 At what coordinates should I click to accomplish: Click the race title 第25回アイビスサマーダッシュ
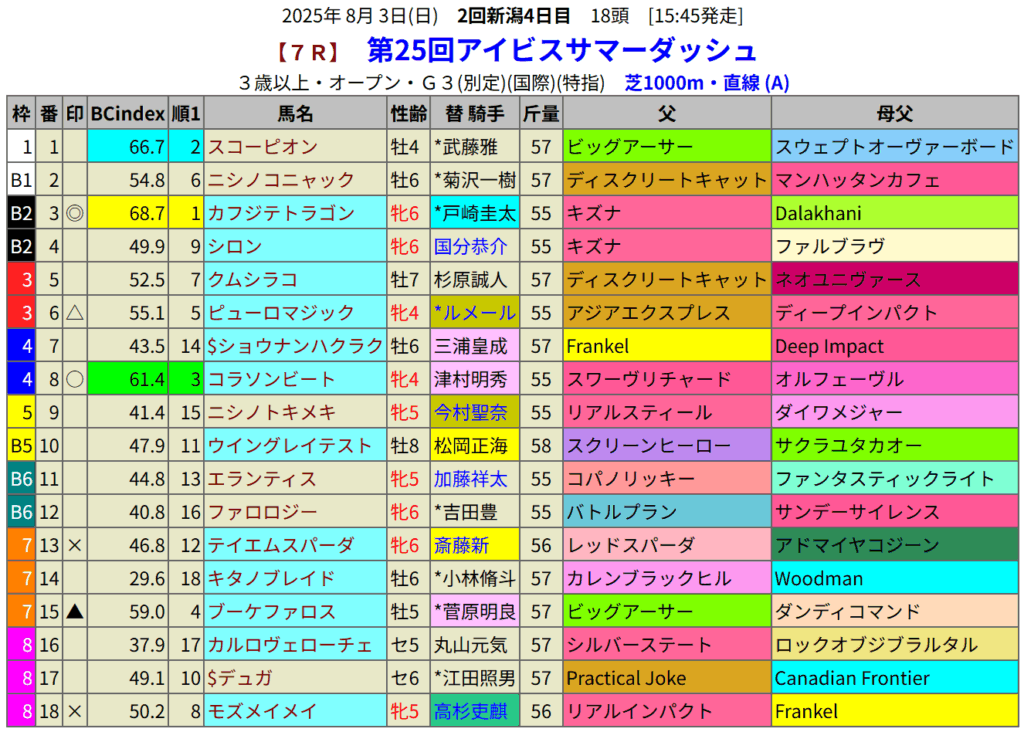(x=561, y=50)
